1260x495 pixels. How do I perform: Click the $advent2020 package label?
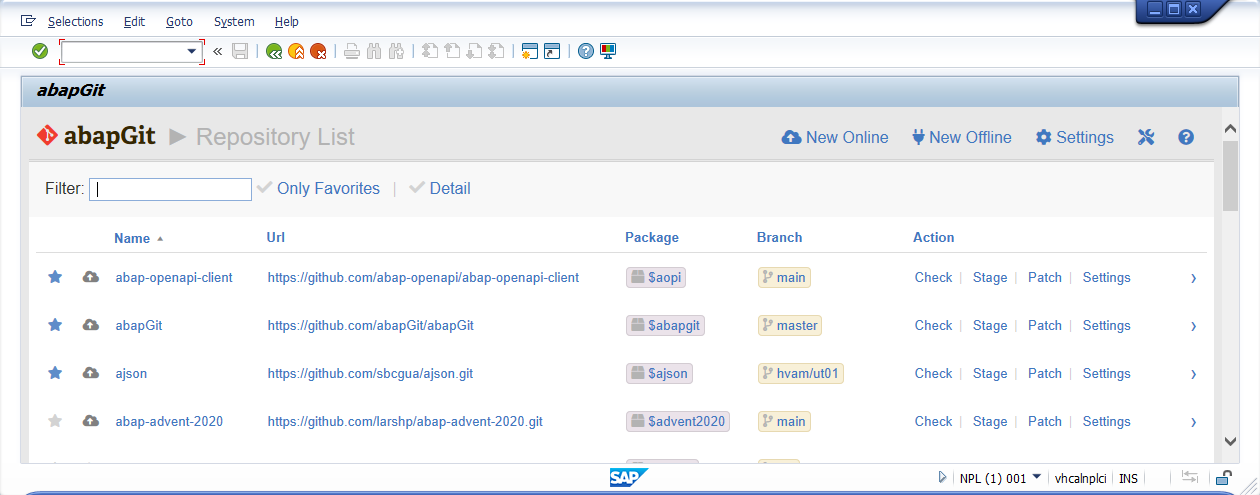pos(678,421)
